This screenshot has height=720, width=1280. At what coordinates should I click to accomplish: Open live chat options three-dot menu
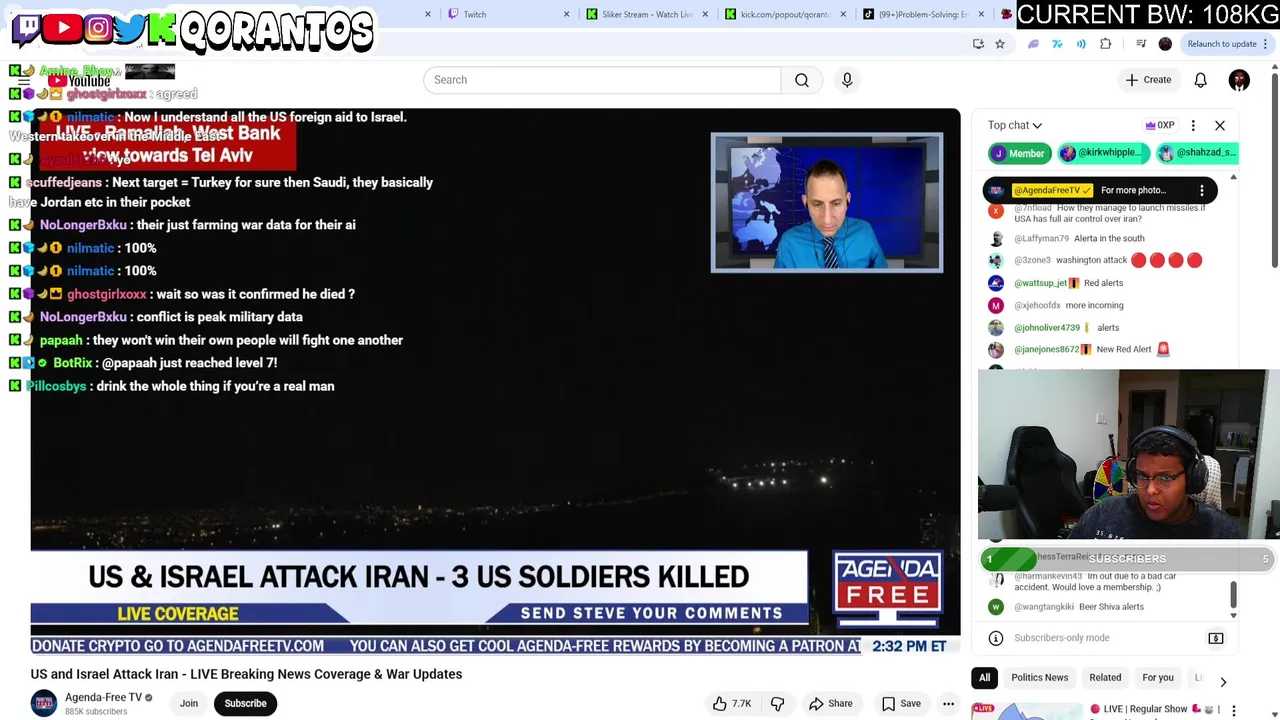(x=1193, y=125)
